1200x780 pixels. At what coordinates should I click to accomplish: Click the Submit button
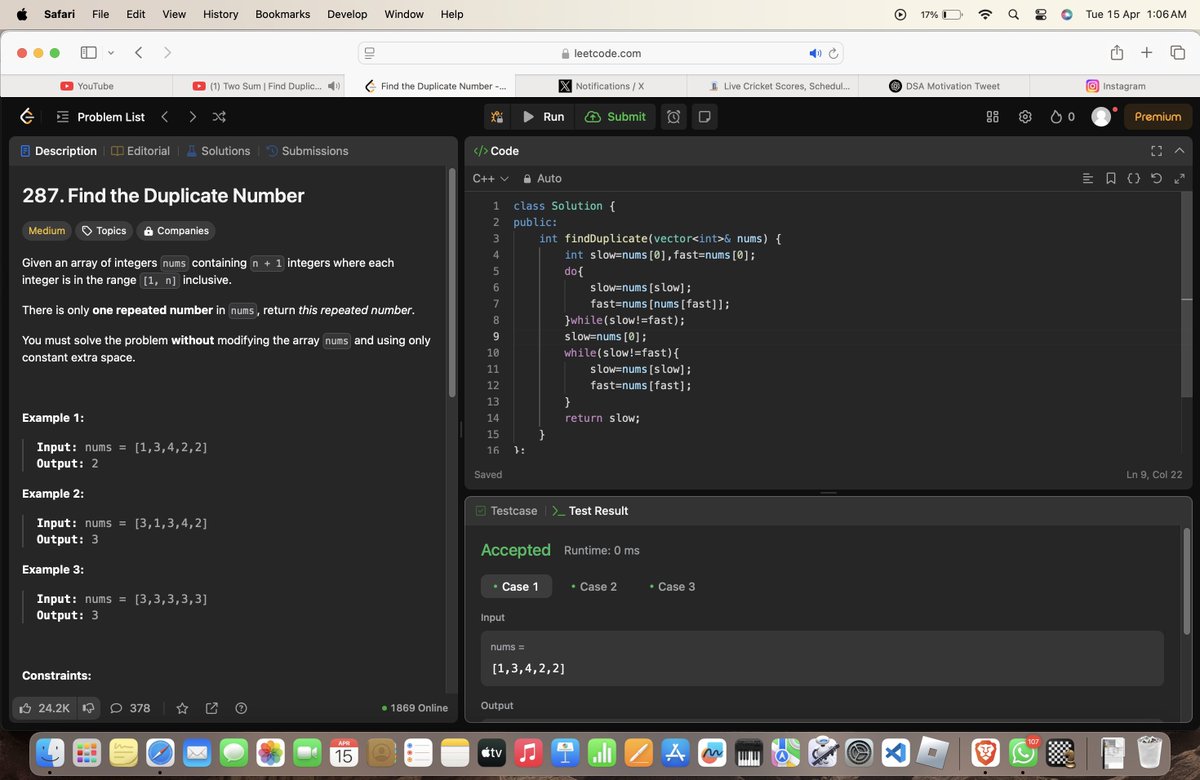[615, 117]
